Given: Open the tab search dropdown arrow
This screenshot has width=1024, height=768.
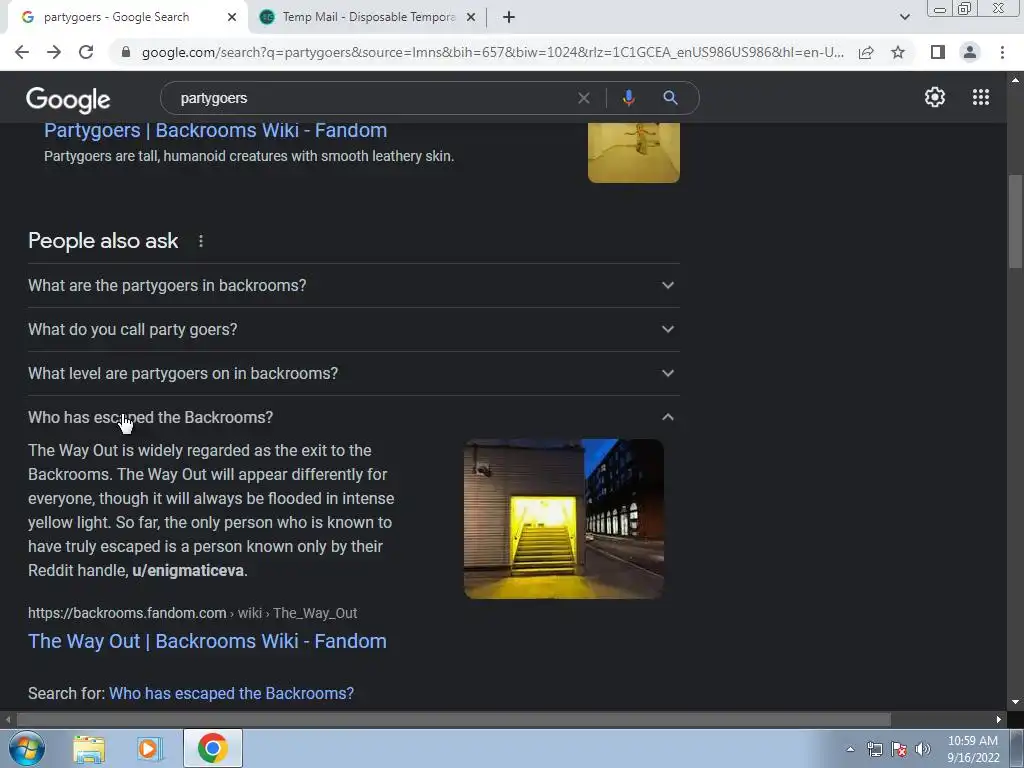Looking at the screenshot, I should (904, 17).
